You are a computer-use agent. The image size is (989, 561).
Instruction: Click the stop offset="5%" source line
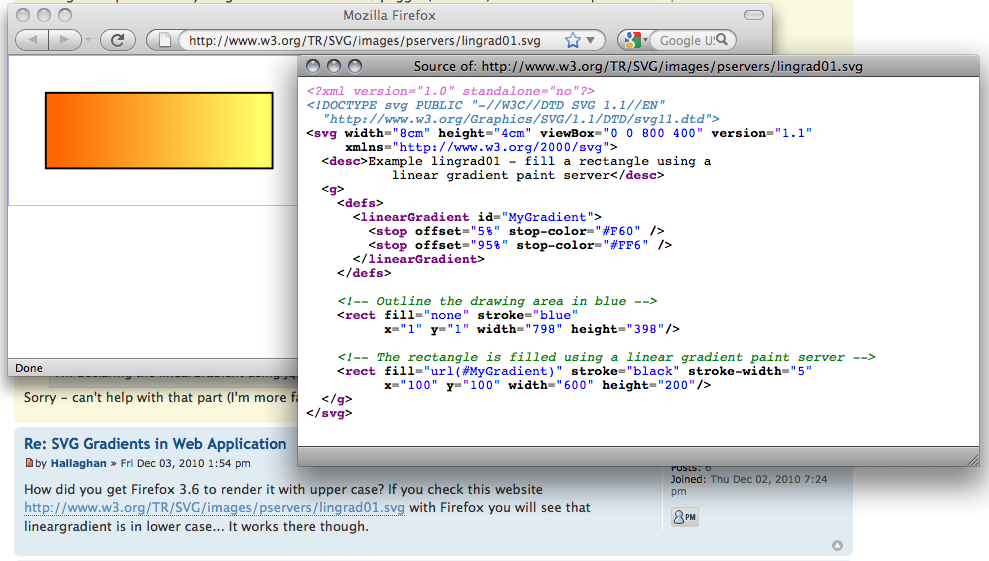click(x=516, y=231)
